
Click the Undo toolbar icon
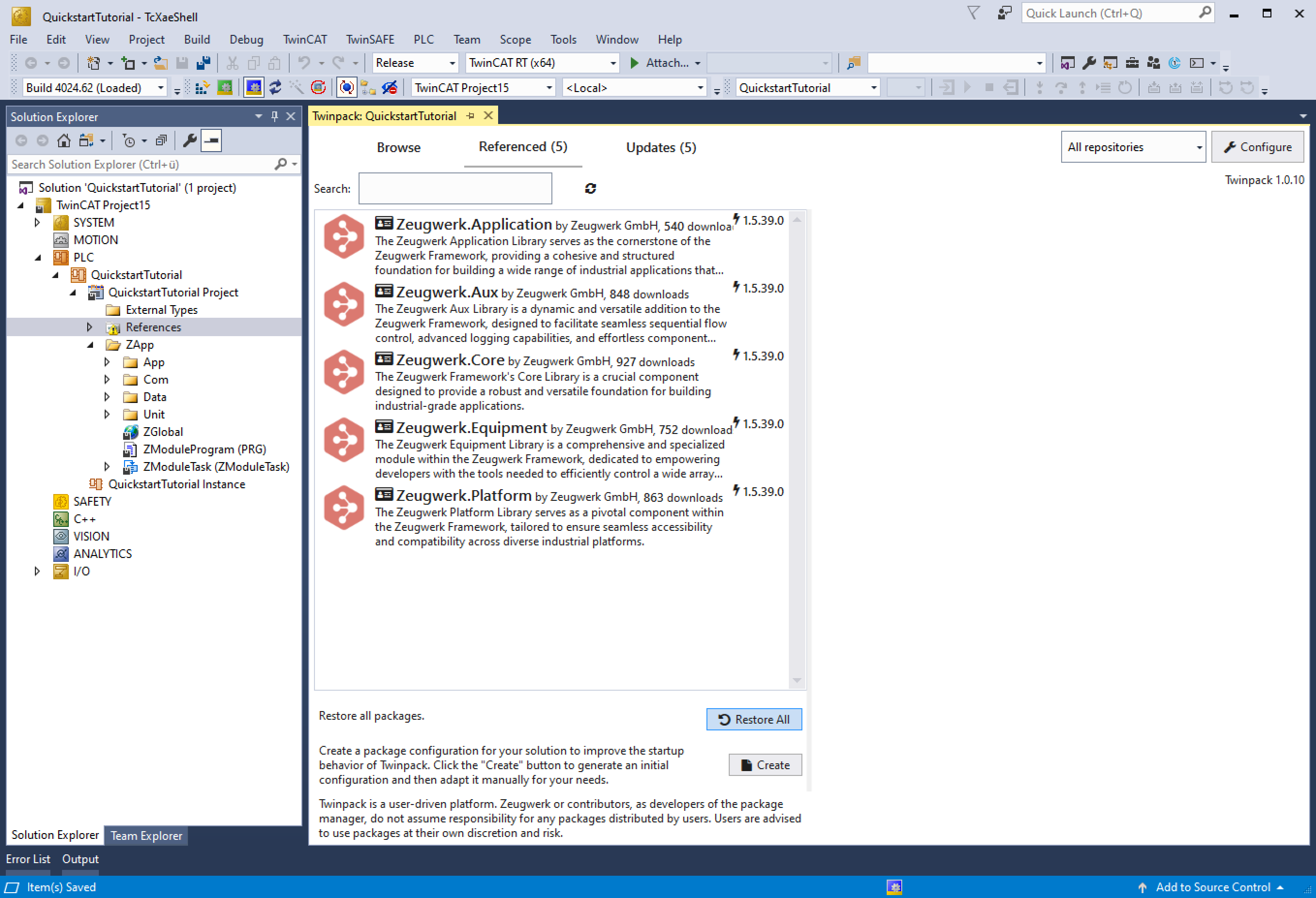304,63
